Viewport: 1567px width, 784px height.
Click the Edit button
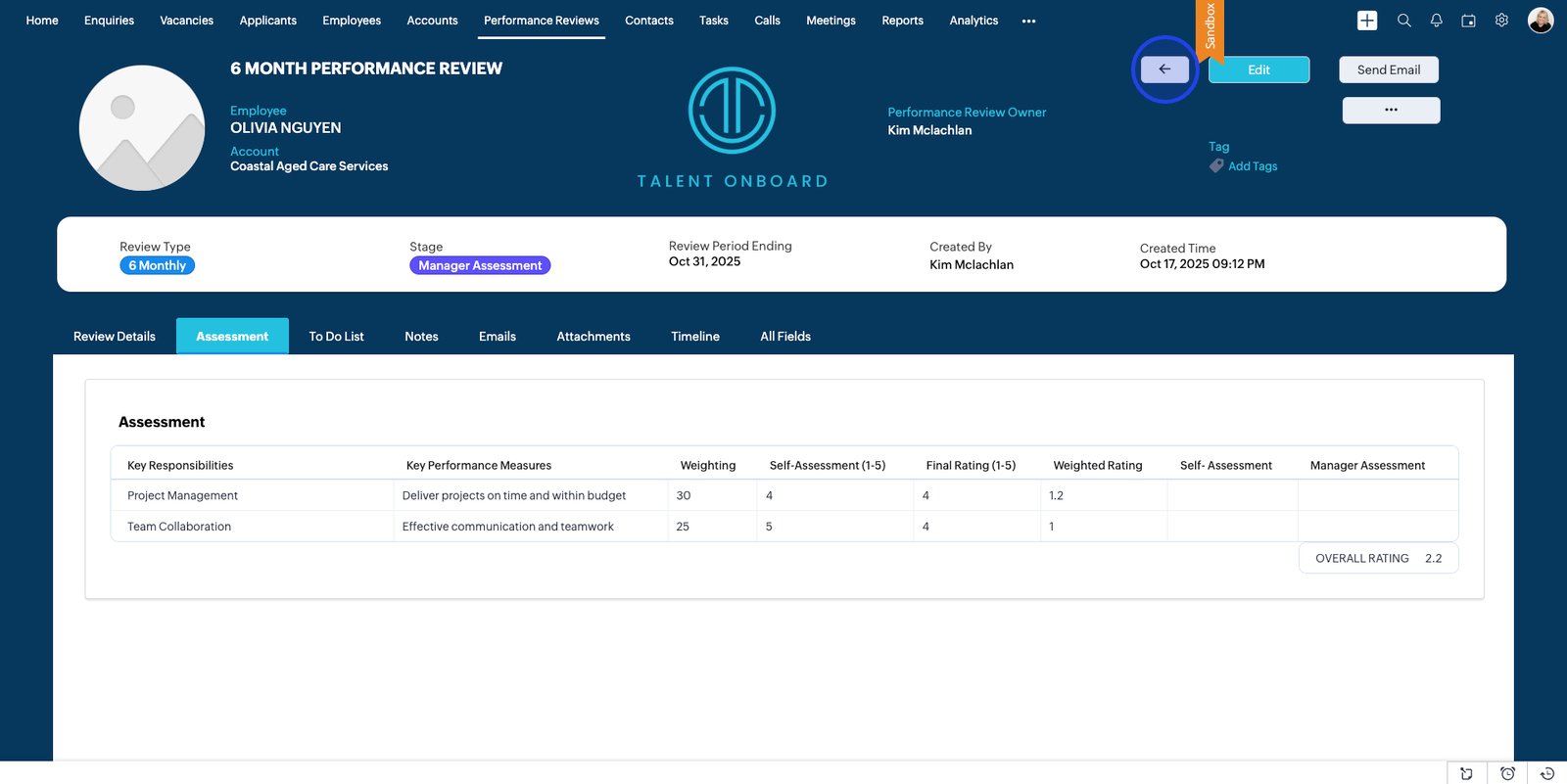[1258, 69]
